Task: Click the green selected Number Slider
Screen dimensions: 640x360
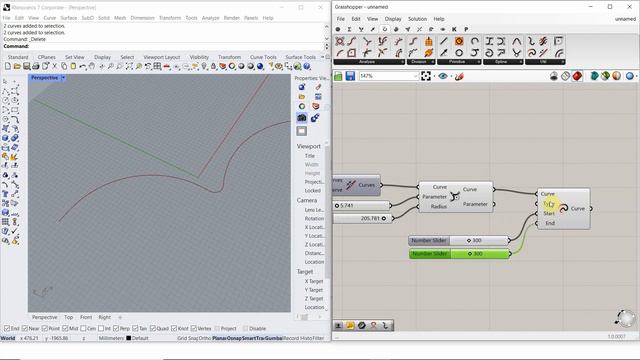Action: [459, 254]
